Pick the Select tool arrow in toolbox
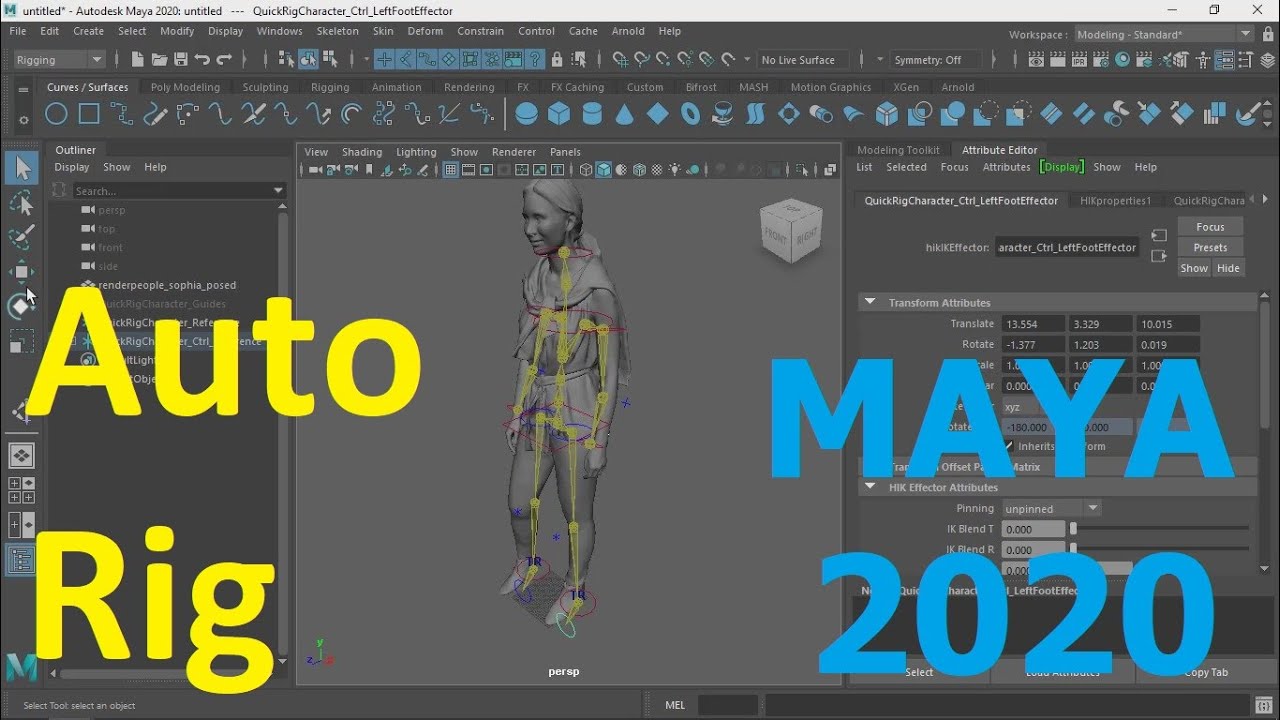The height and width of the screenshot is (720, 1280). tap(21, 168)
